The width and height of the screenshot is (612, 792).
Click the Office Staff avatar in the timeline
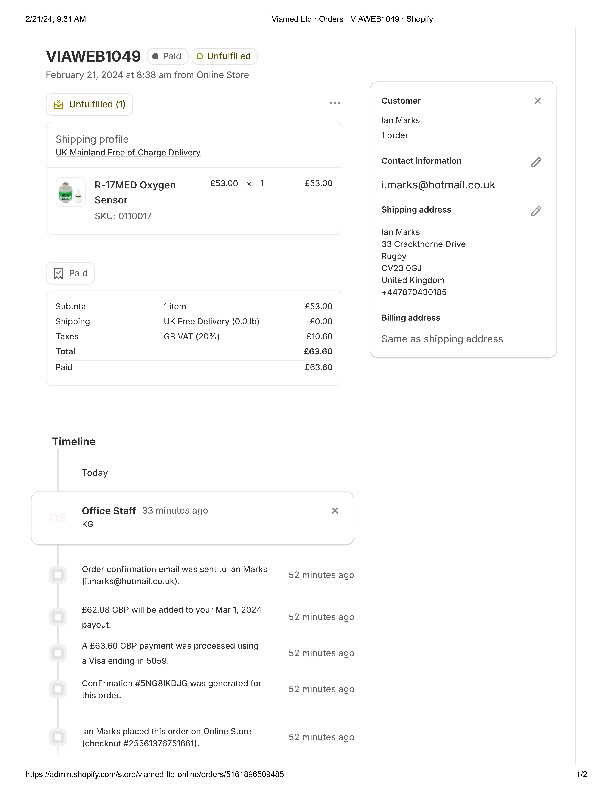[x=58, y=518]
